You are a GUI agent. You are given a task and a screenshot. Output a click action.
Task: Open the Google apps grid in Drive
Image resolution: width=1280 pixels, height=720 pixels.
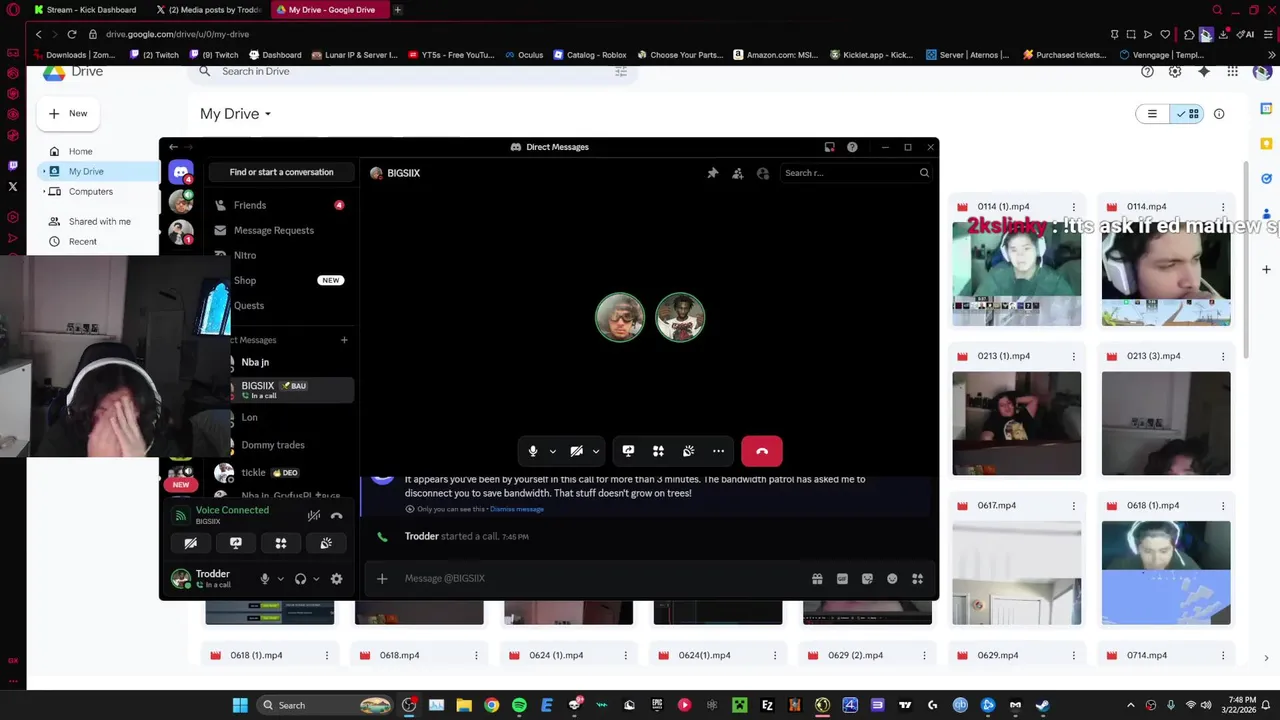coord(1233,71)
